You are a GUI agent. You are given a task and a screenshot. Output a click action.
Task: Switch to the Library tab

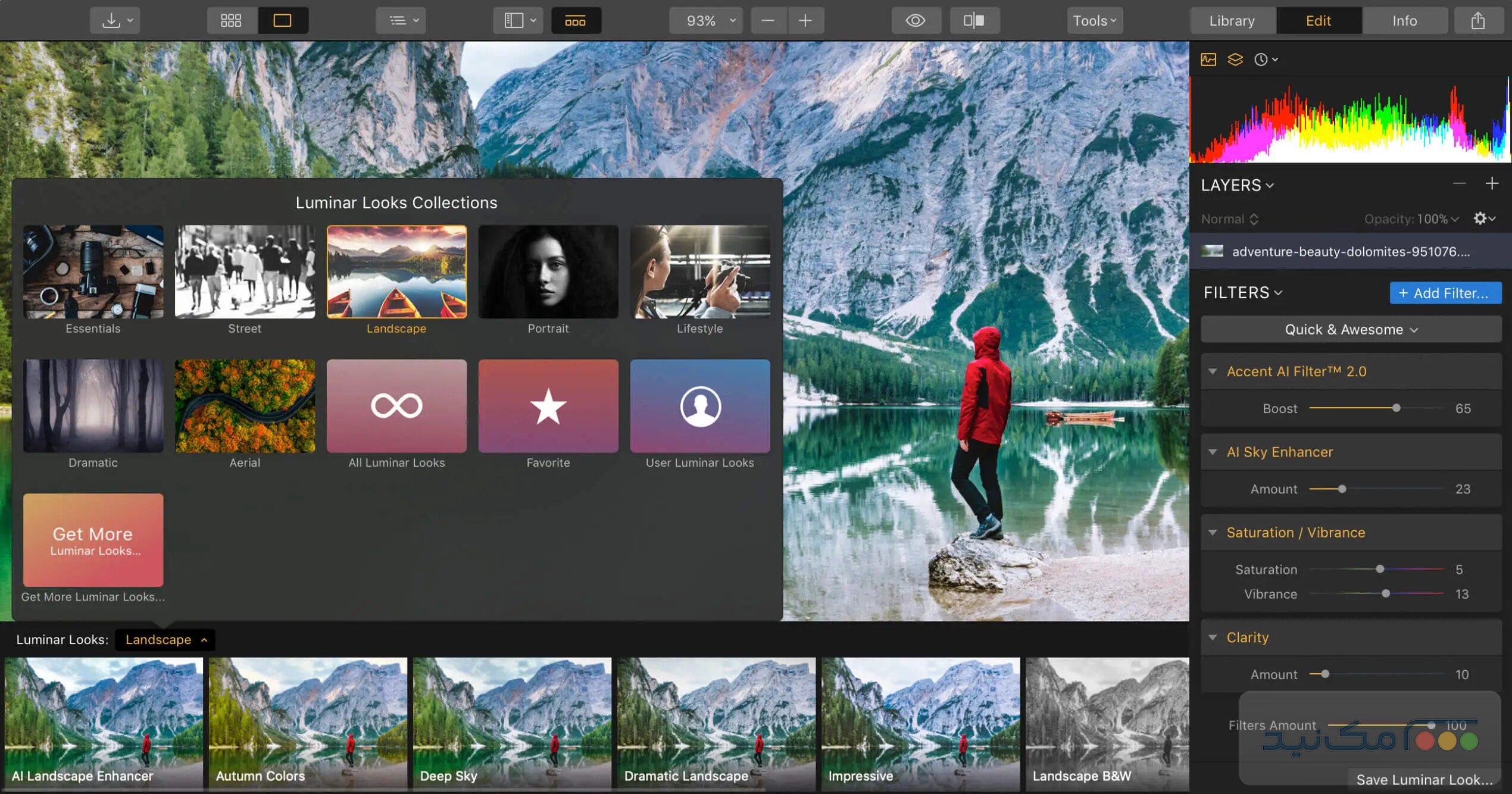coord(1232,20)
